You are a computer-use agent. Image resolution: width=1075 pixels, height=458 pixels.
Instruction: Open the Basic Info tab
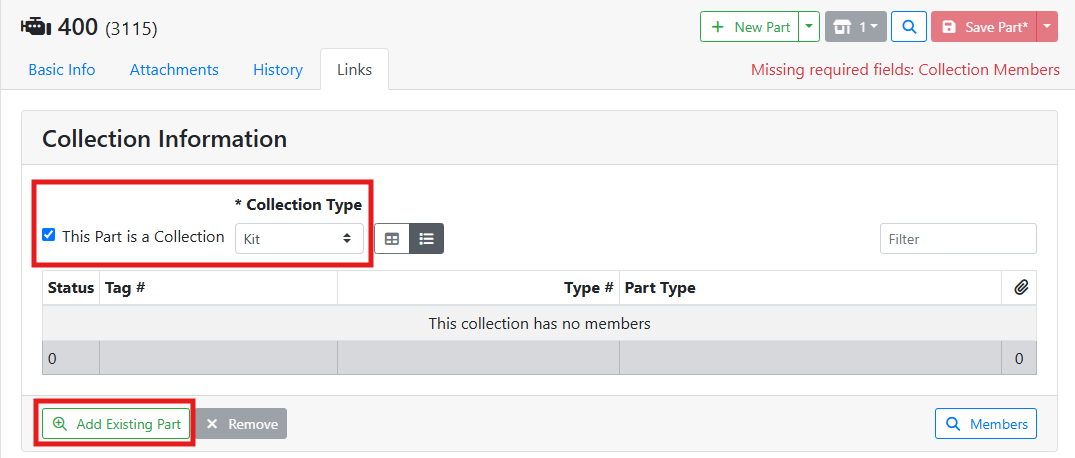62,70
